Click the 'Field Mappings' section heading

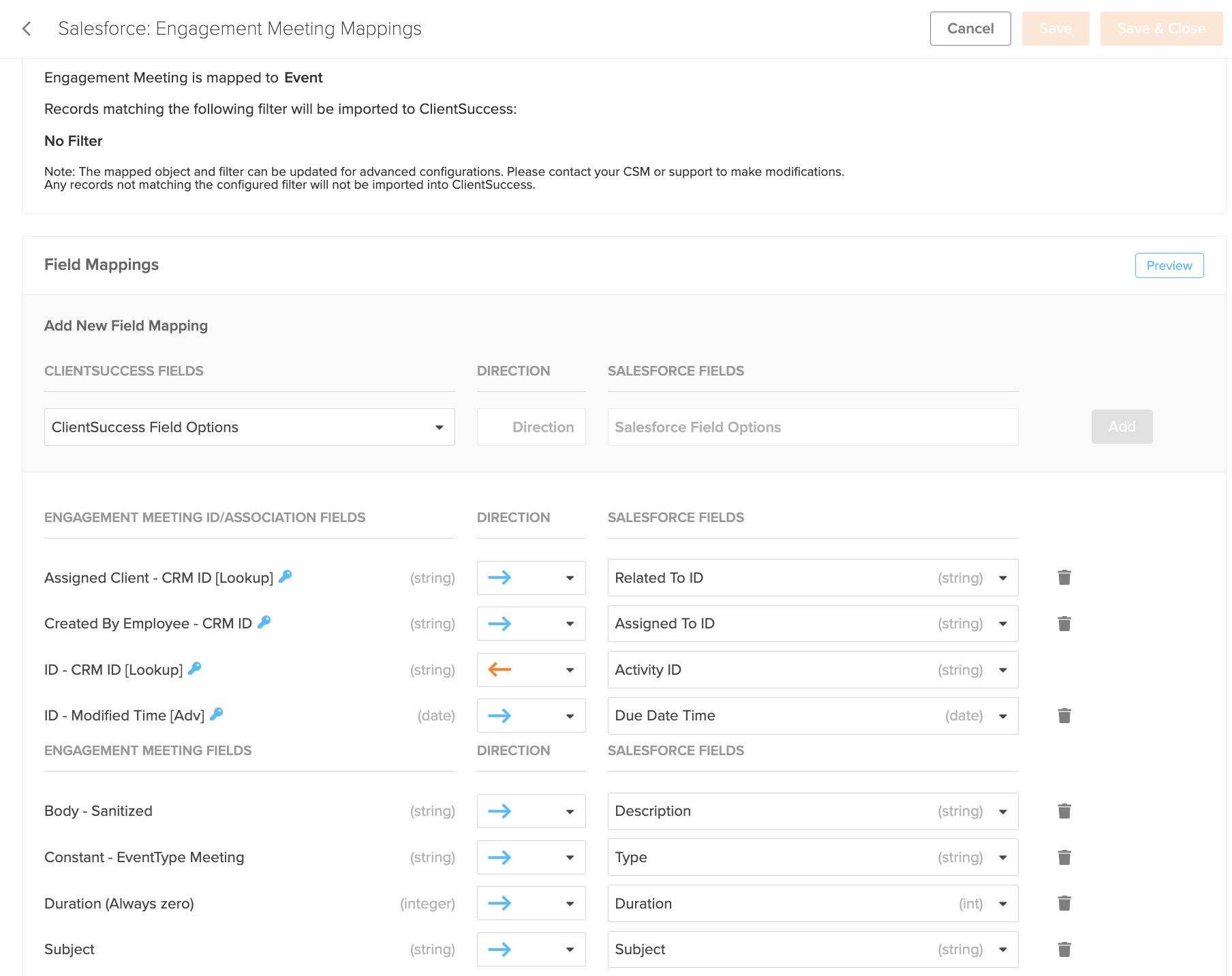[102, 264]
